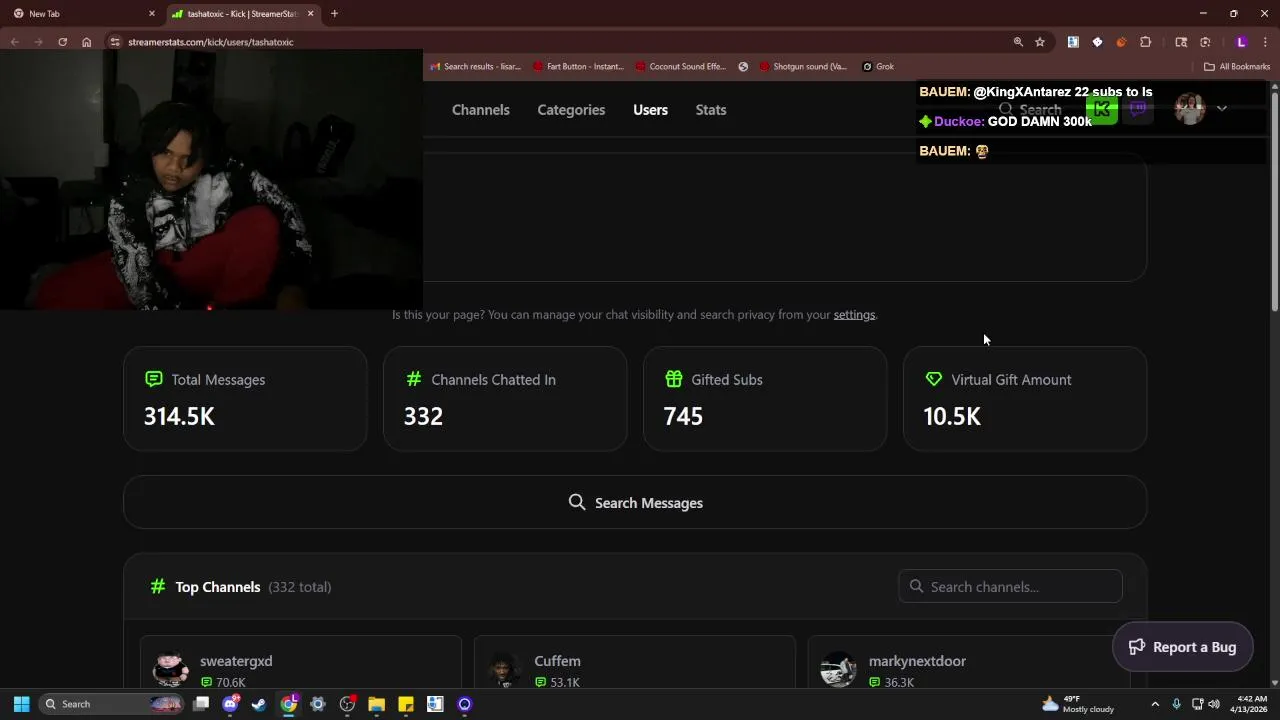Open a new browser tab with plus
1280x720 pixels.
(x=334, y=14)
